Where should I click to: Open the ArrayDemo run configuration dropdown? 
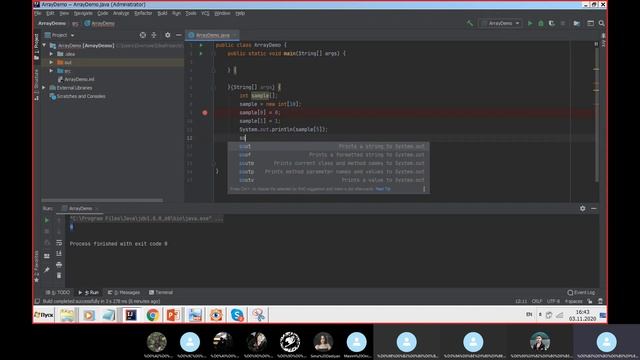coord(500,23)
